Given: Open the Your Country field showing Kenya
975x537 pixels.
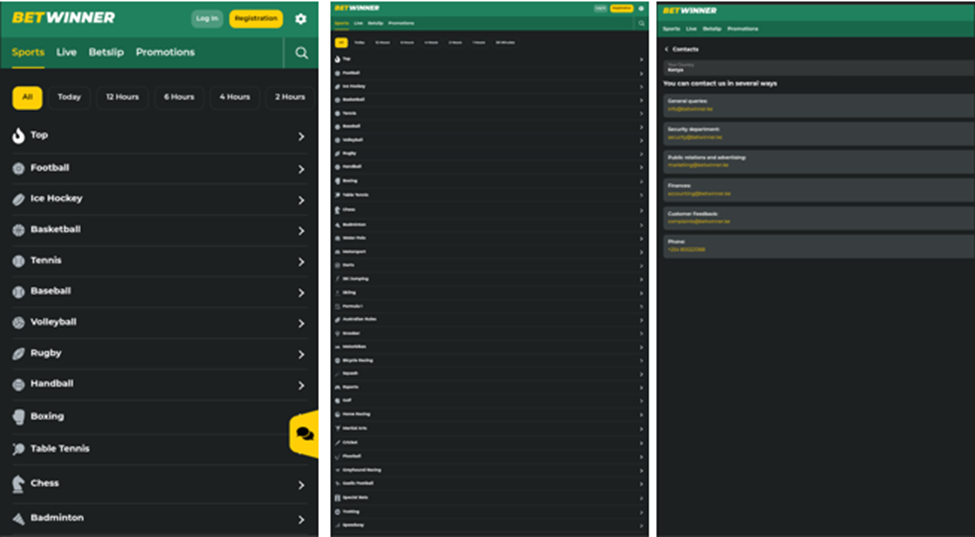Looking at the screenshot, I should coord(818,68).
